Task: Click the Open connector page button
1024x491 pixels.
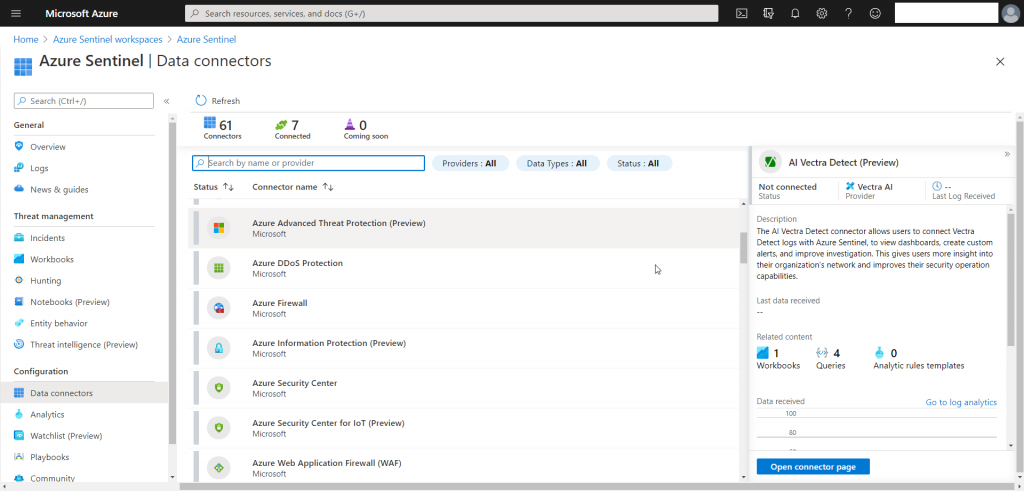Action: [x=813, y=467]
